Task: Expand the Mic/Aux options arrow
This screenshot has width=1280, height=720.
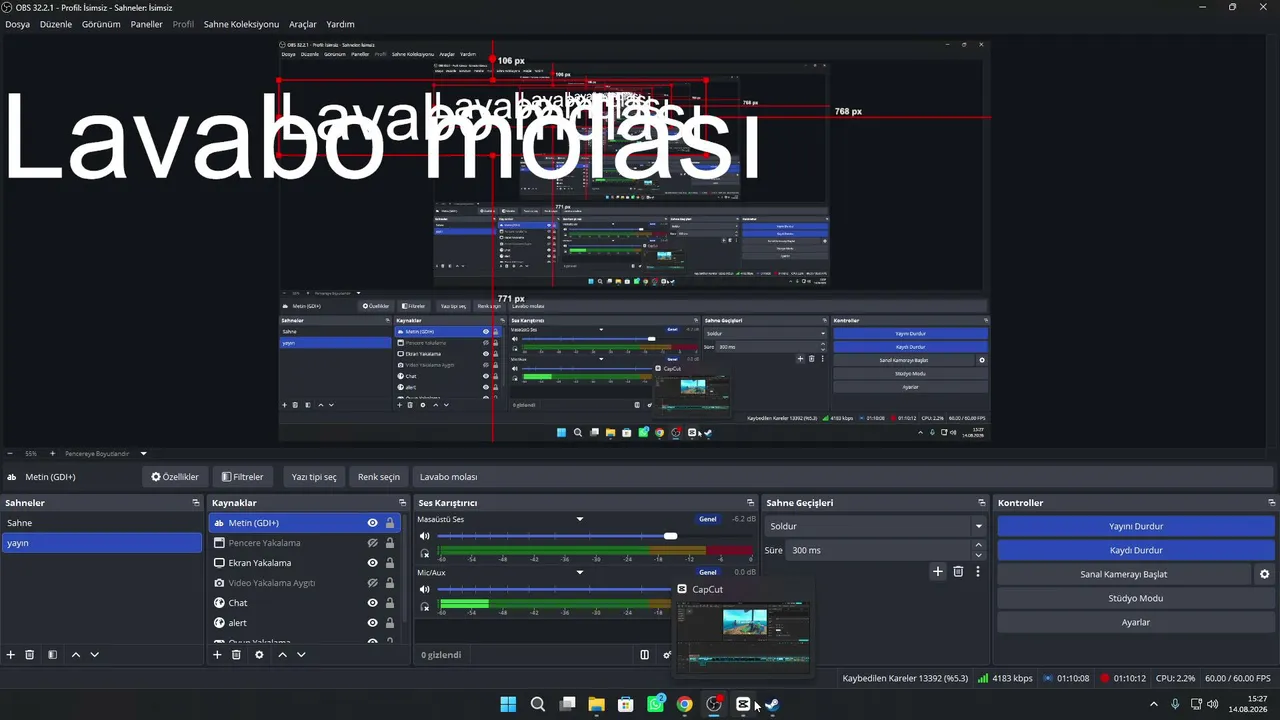Action: coord(579,572)
